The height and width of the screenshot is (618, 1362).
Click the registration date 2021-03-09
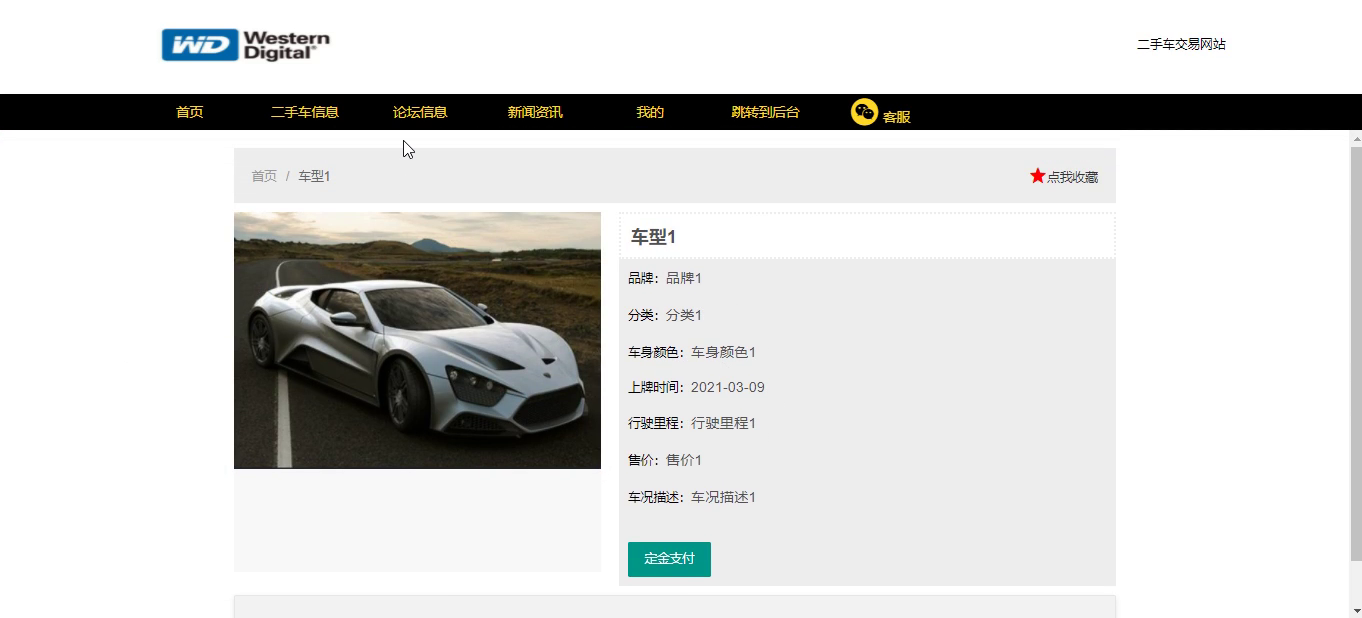[x=728, y=387]
